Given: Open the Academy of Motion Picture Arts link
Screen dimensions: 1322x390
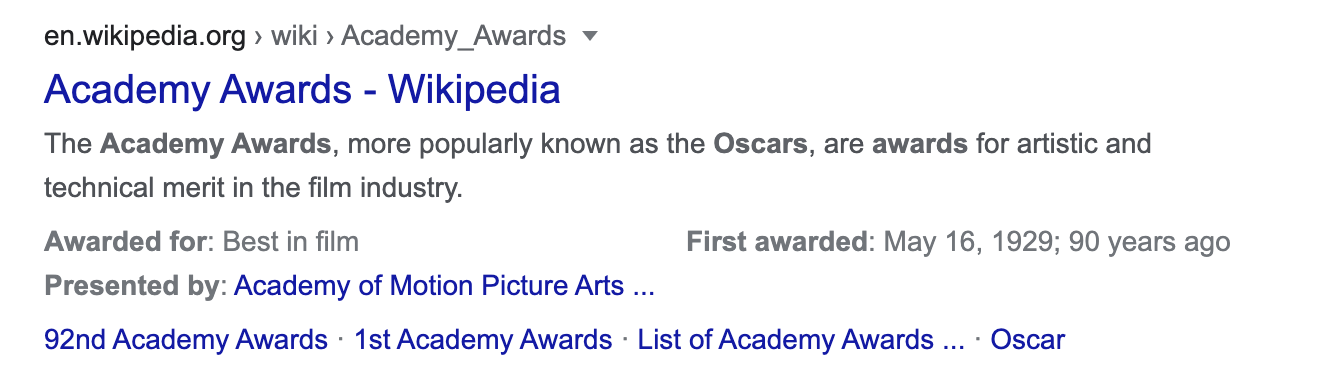Looking at the screenshot, I should tap(444, 287).
